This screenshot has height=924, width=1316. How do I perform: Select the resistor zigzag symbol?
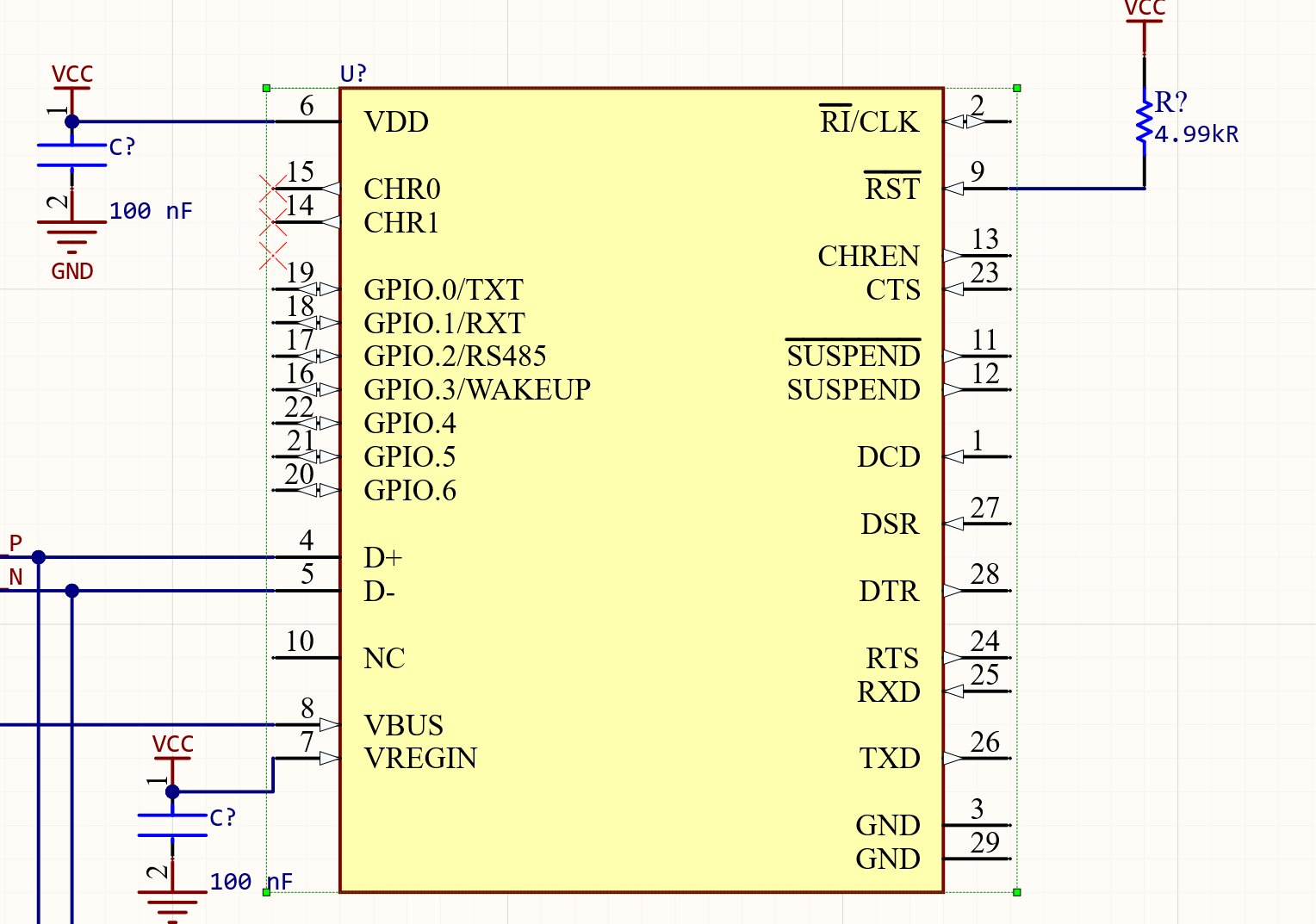pos(1145,122)
